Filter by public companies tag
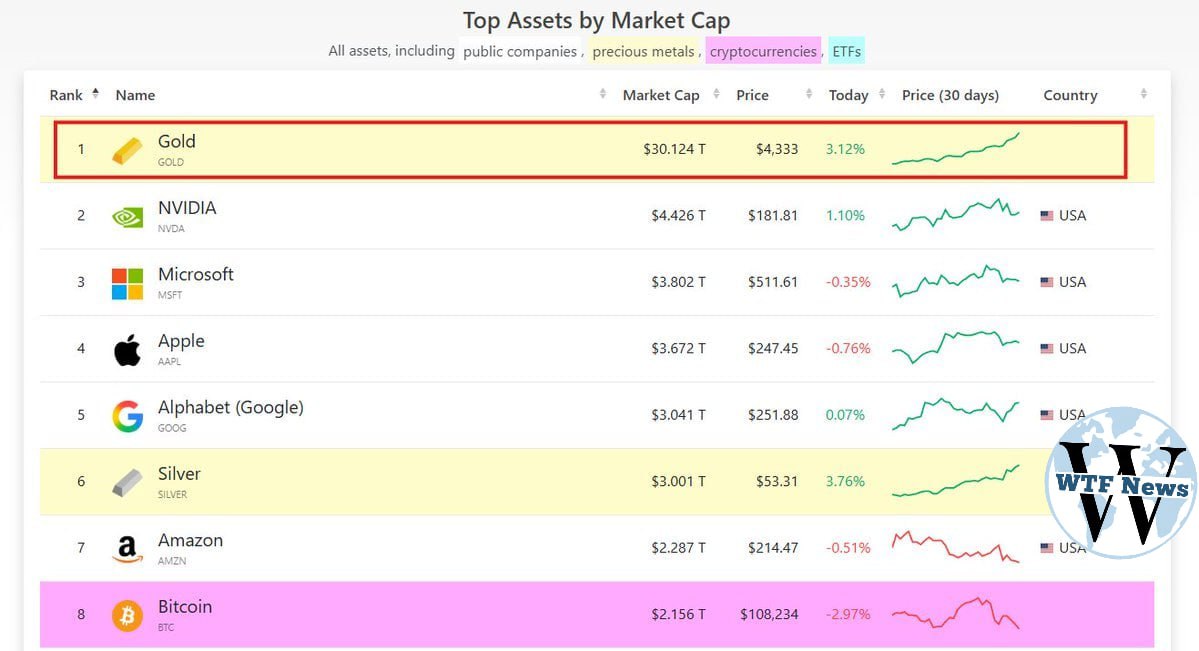Image resolution: width=1199 pixels, height=651 pixels. click(x=520, y=51)
